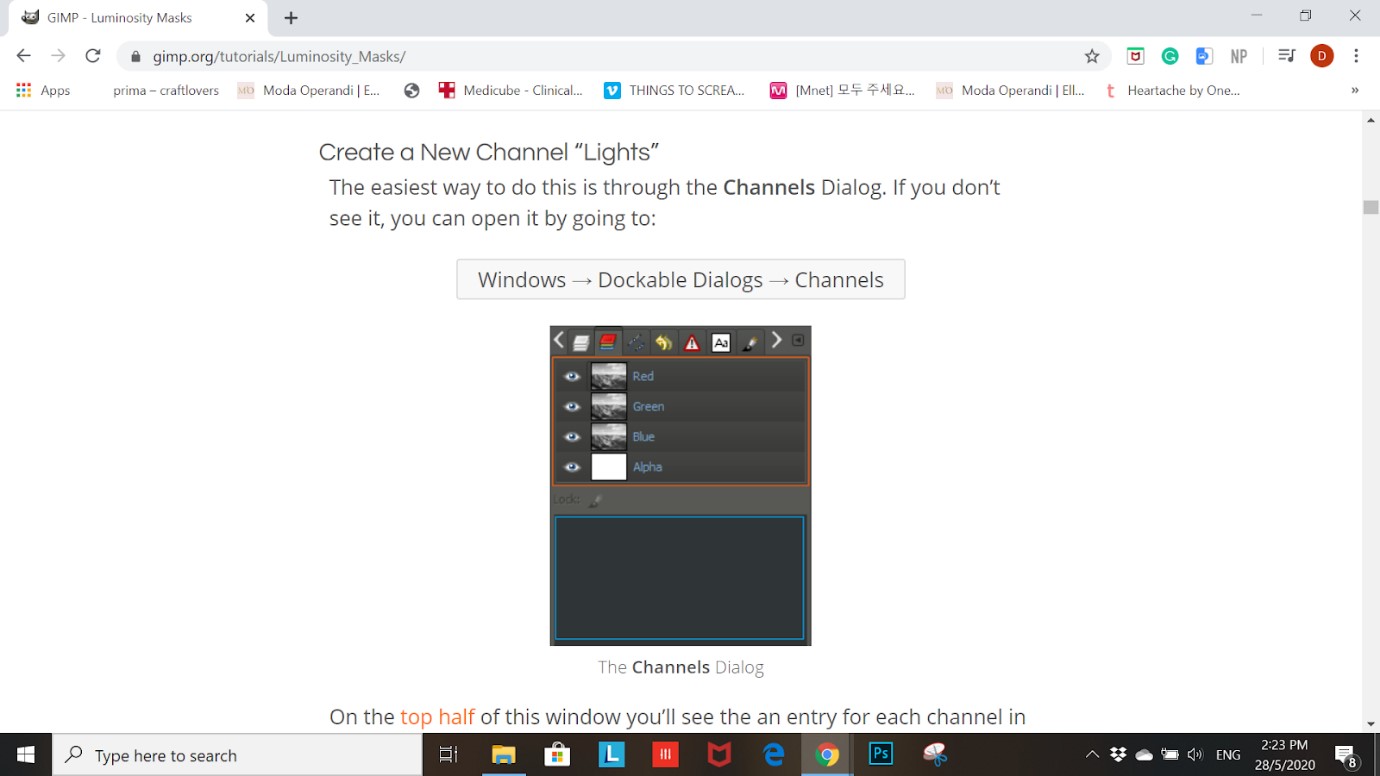Hide the Alpha channel via eye icon
Viewport: 1380px width, 776px height.
tap(572, 467)
